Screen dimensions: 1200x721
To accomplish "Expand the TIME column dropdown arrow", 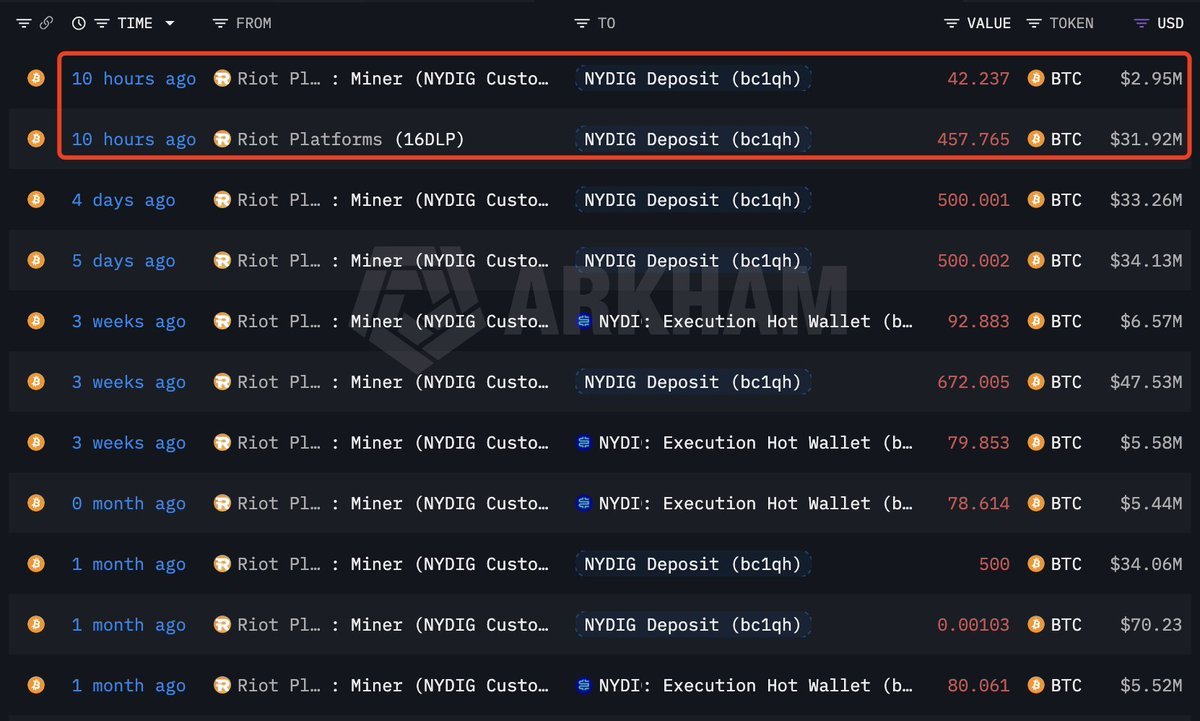I will click(170, 23).
